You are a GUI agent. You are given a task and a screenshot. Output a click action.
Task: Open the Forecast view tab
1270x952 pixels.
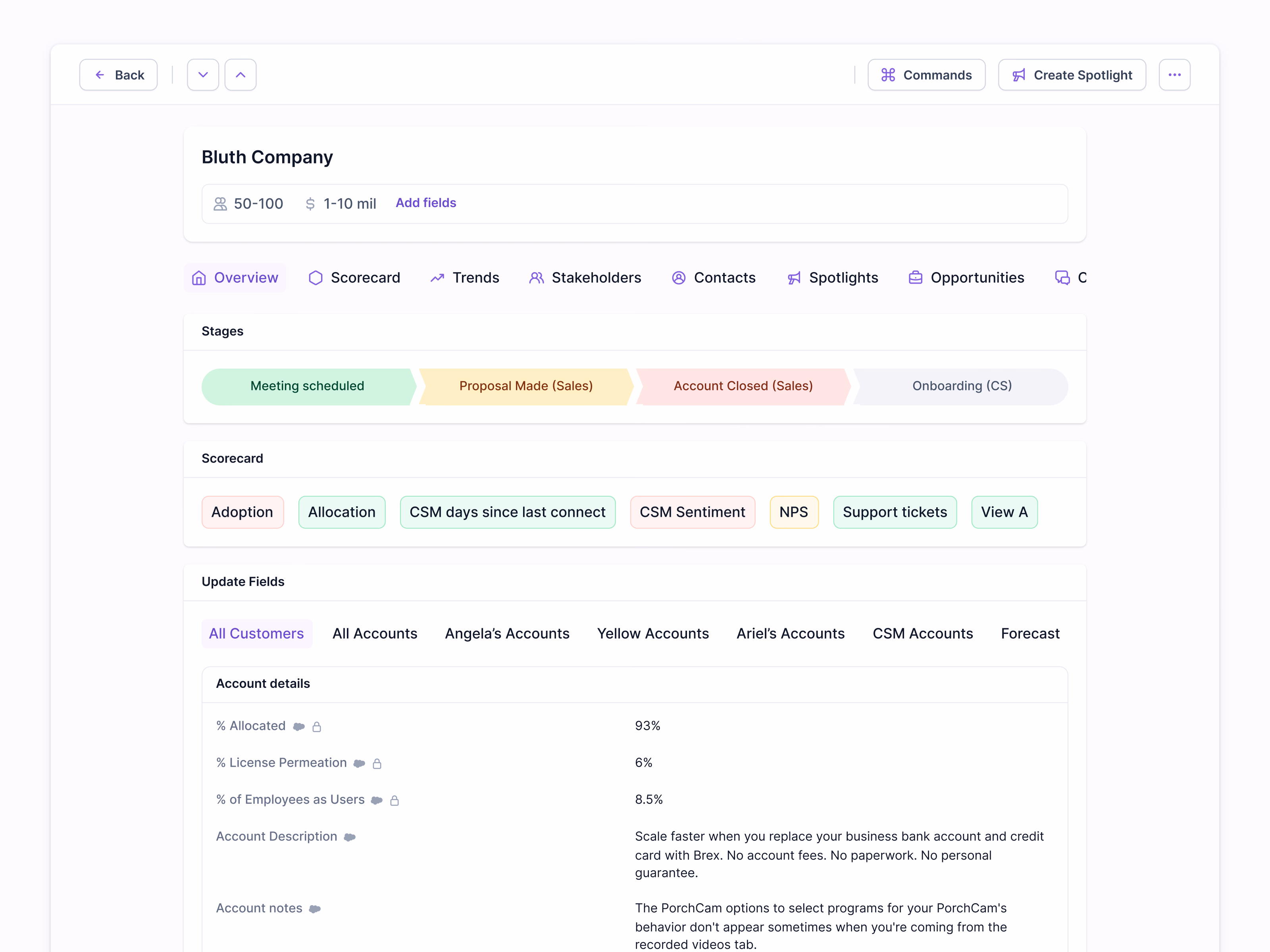(1030, 633)
